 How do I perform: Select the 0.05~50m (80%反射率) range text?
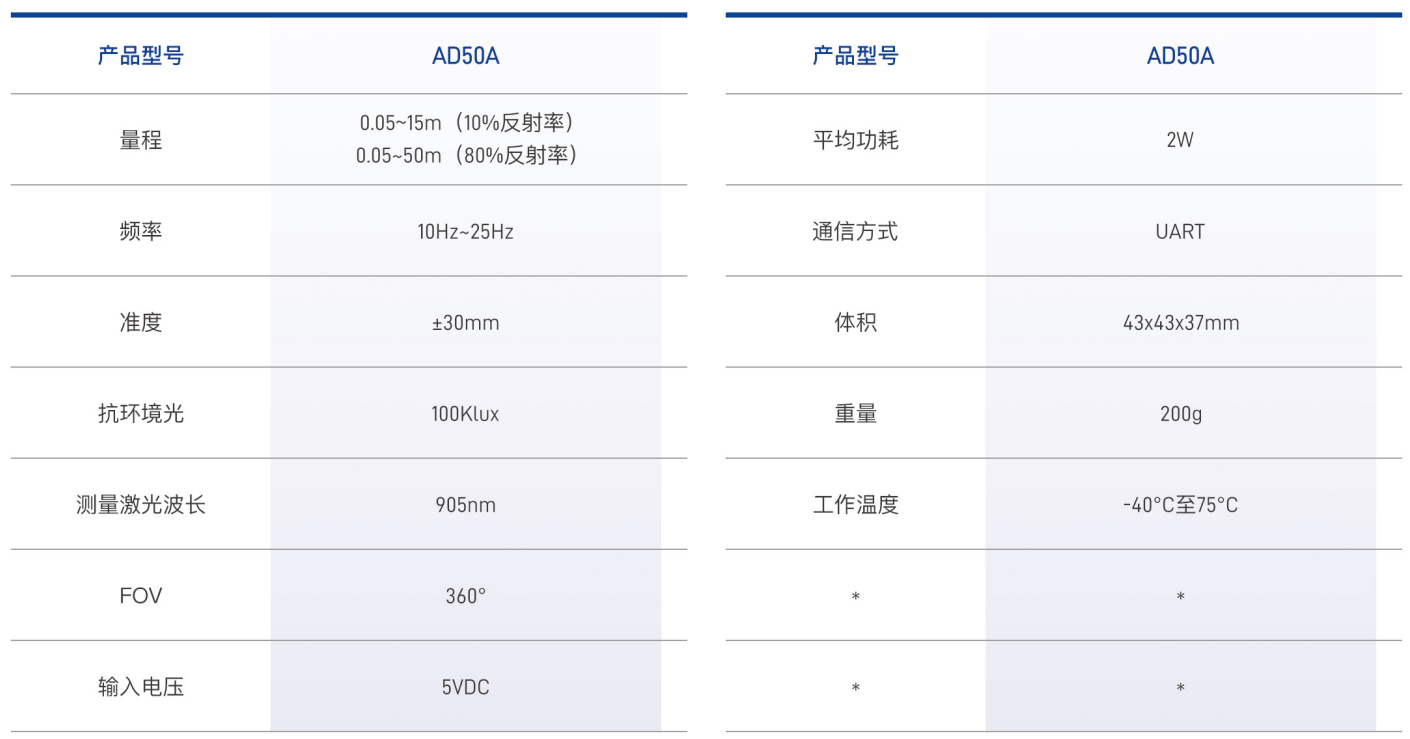(x=465, y=156)
